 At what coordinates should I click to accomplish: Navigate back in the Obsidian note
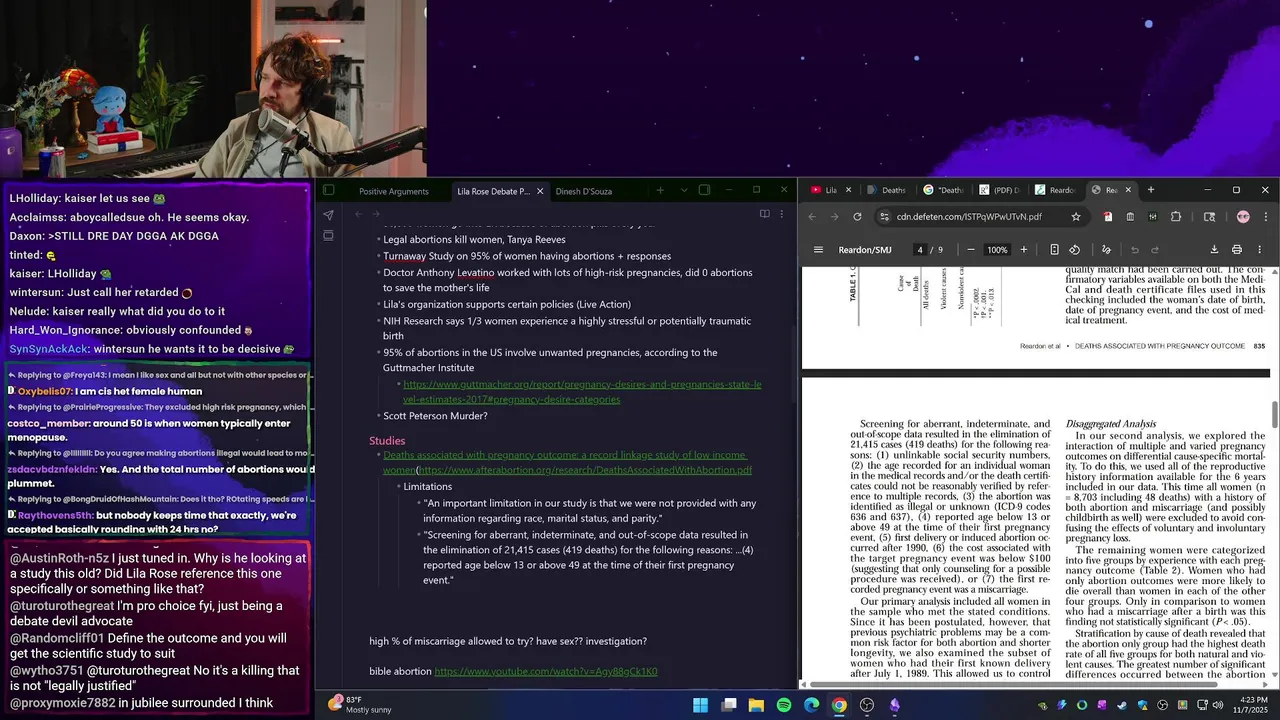(358, 214)
